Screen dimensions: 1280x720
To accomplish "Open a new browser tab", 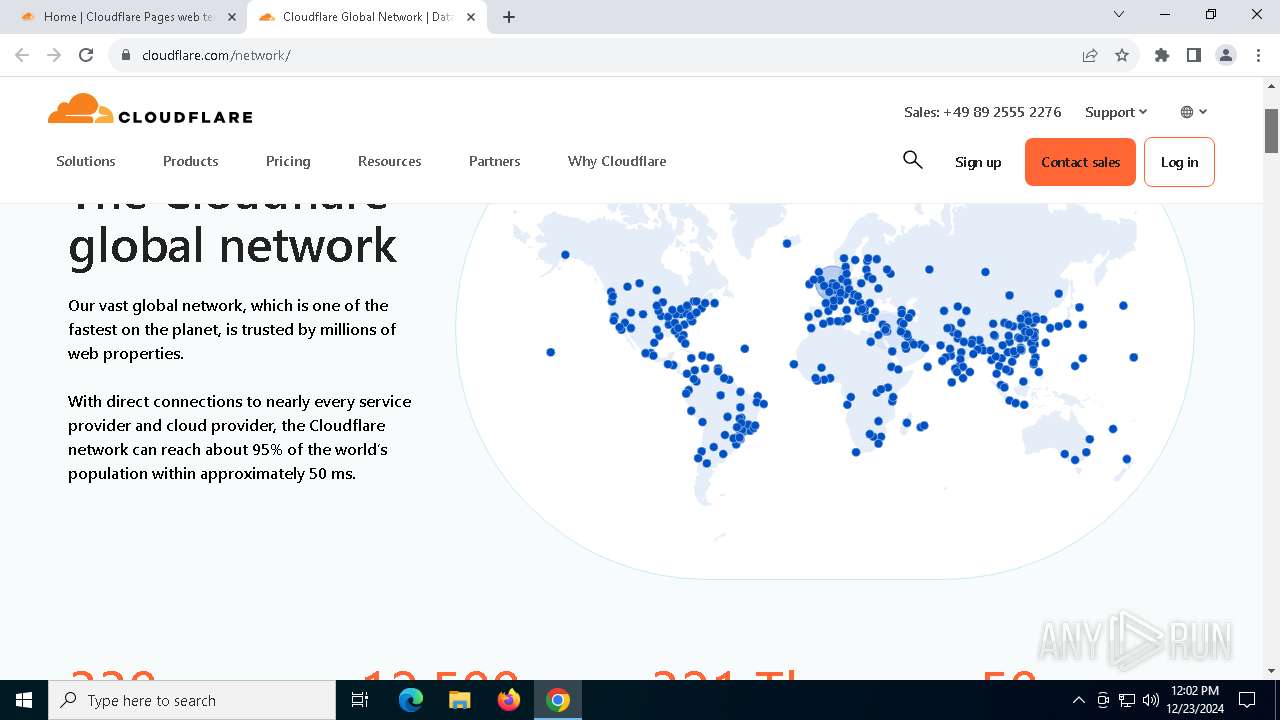I will coord(509,17).
